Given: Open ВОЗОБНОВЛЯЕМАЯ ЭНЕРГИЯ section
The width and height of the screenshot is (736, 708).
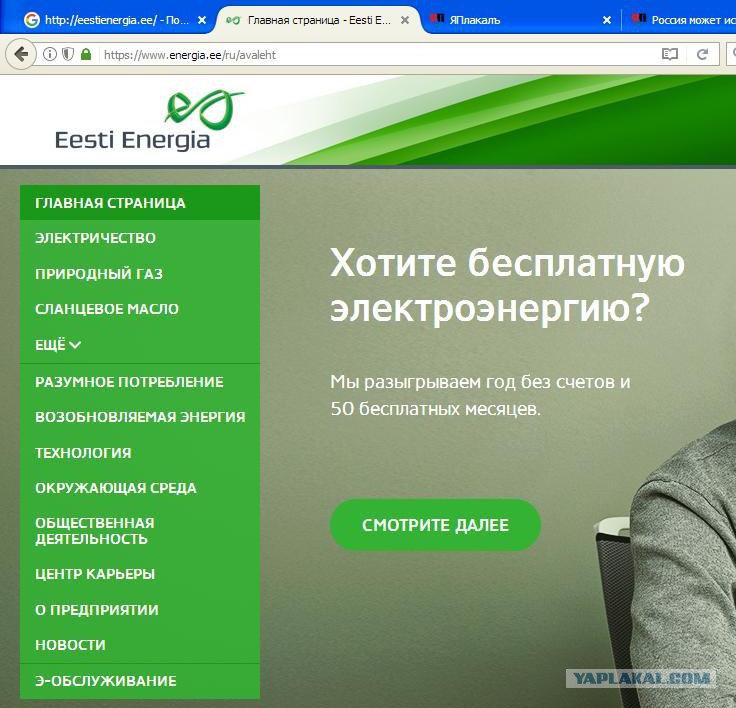Looking at the screenshot, I should [140, 417].
